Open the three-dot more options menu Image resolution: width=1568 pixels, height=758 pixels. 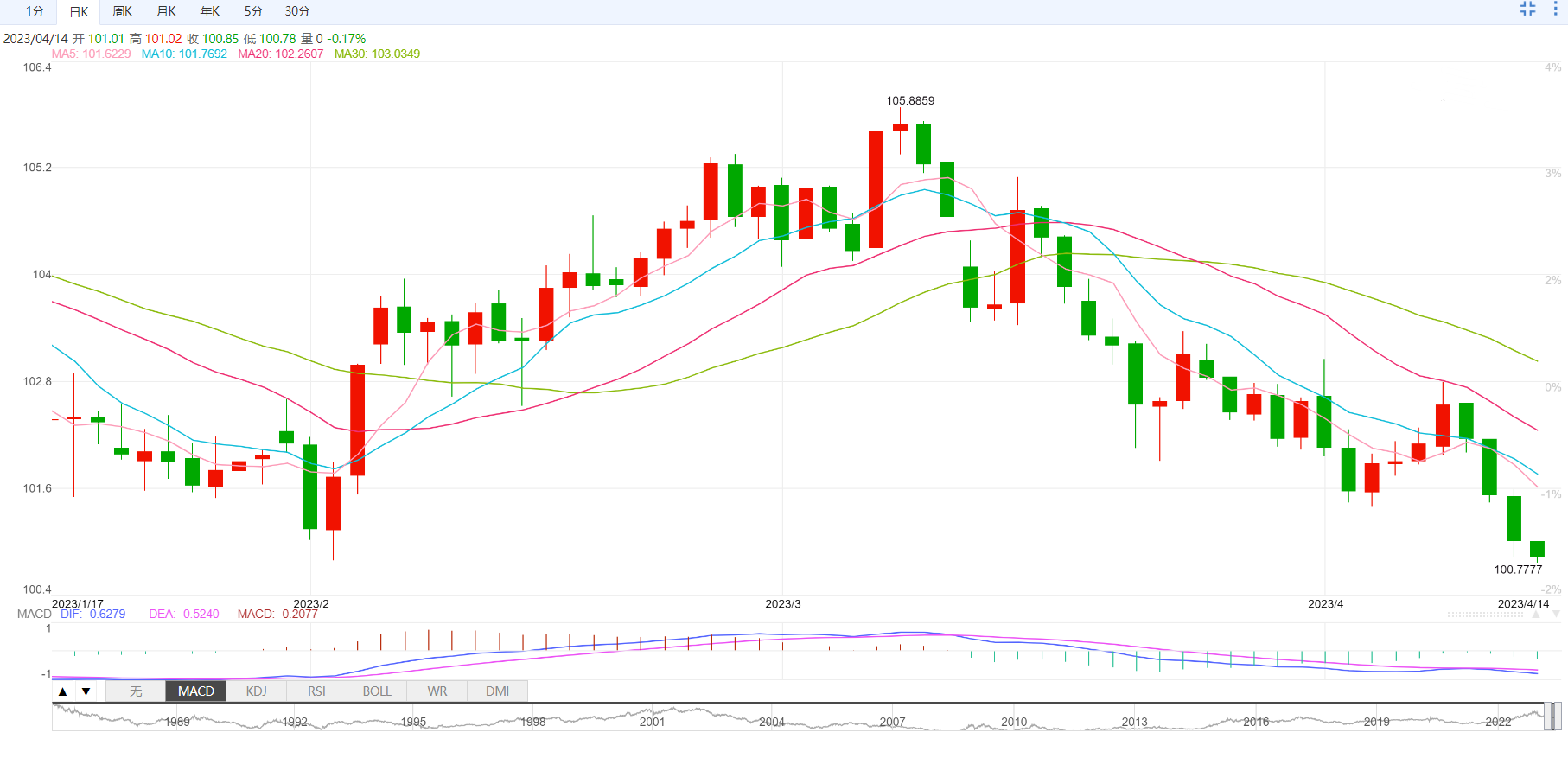(x=1555, y=10)
